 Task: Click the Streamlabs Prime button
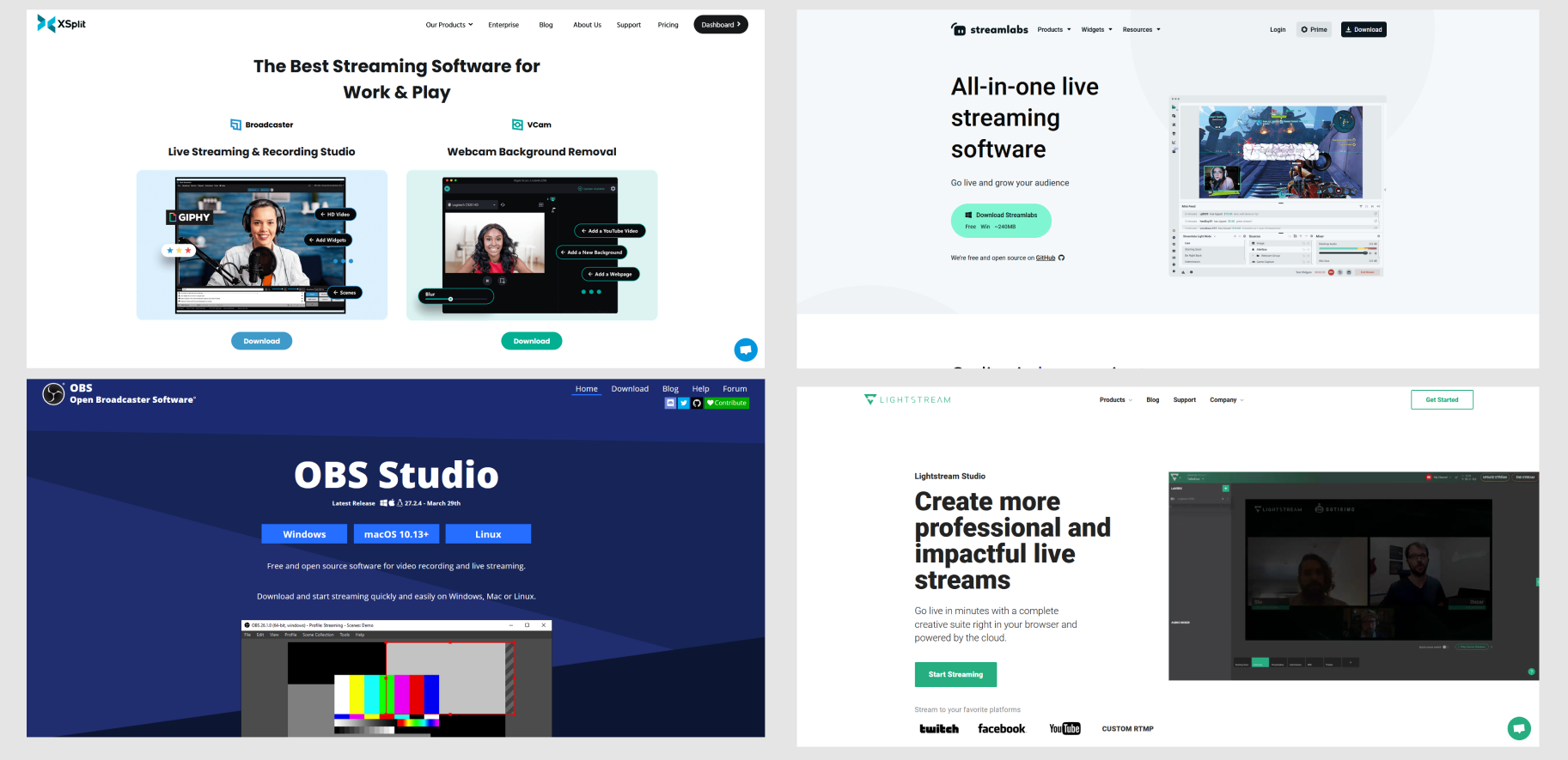point(1314,29)
